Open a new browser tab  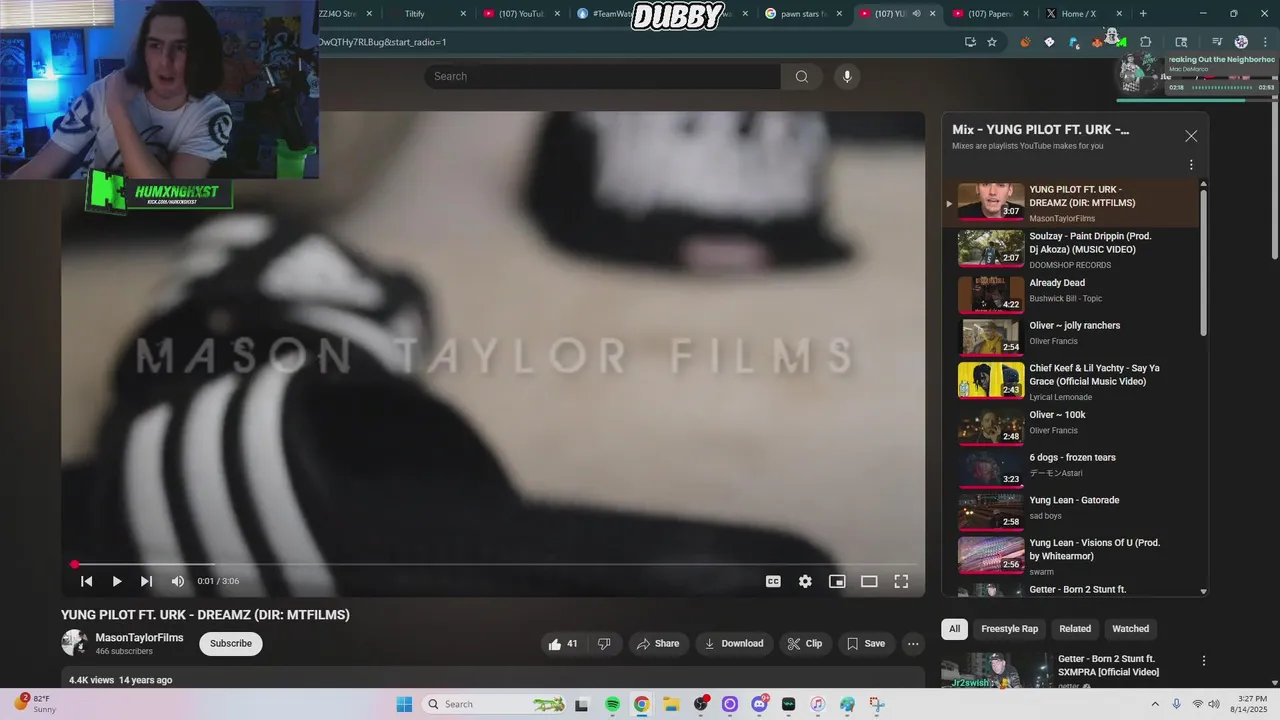1143,14
